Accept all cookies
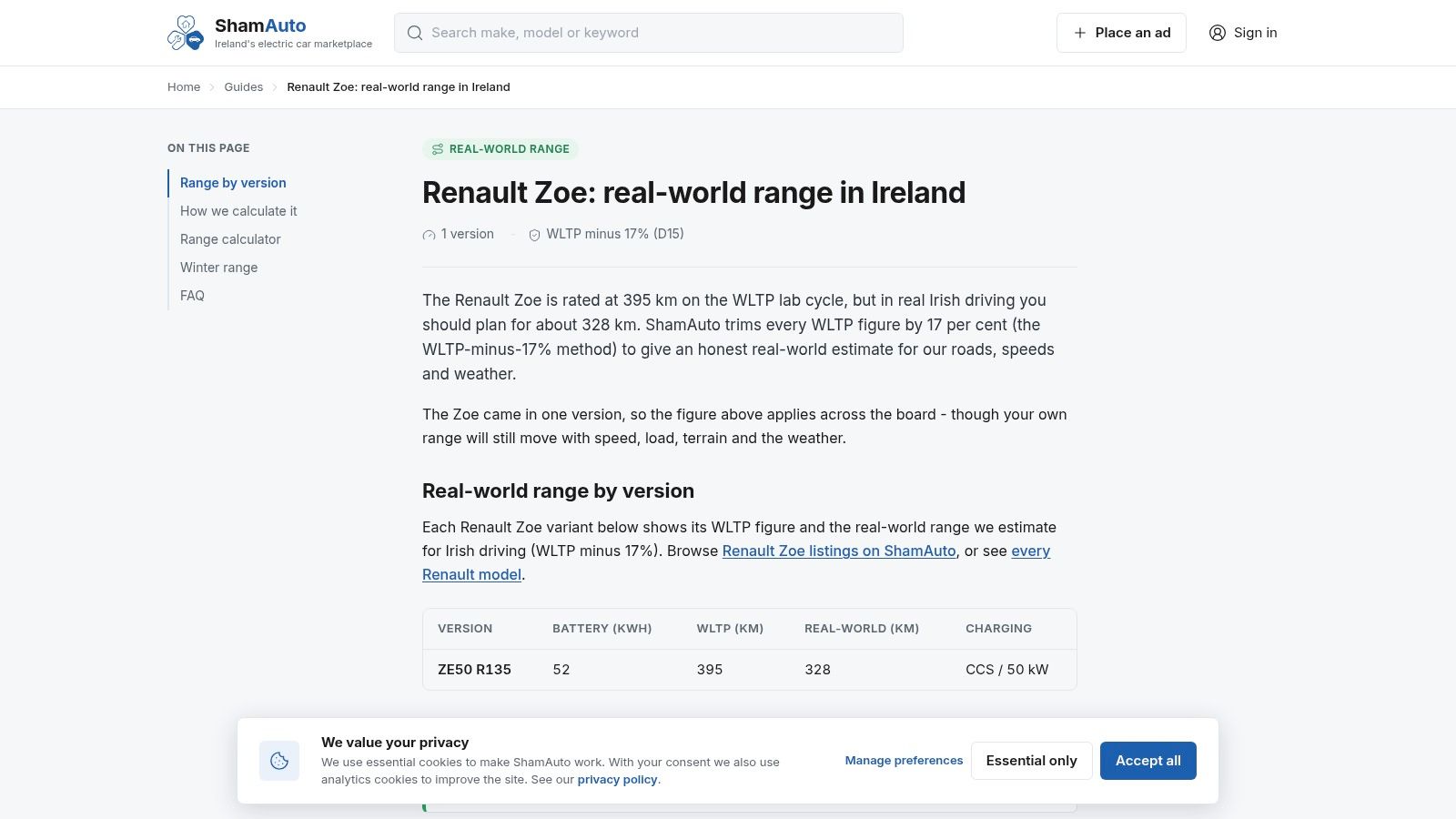Viewport: 1456px width, 819px height. [x=1148, y=761]
